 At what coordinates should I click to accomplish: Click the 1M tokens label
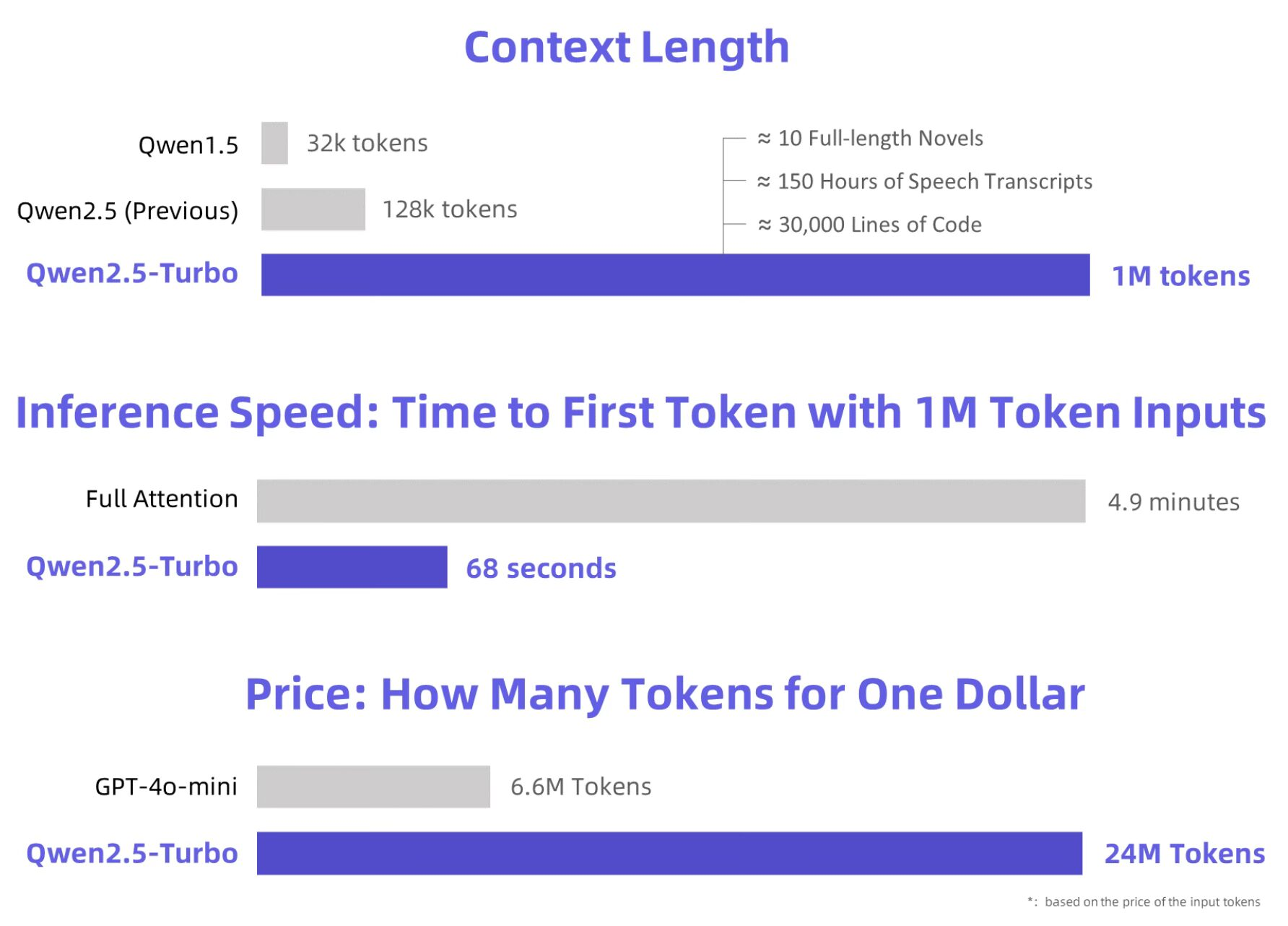pos(1180,276)
